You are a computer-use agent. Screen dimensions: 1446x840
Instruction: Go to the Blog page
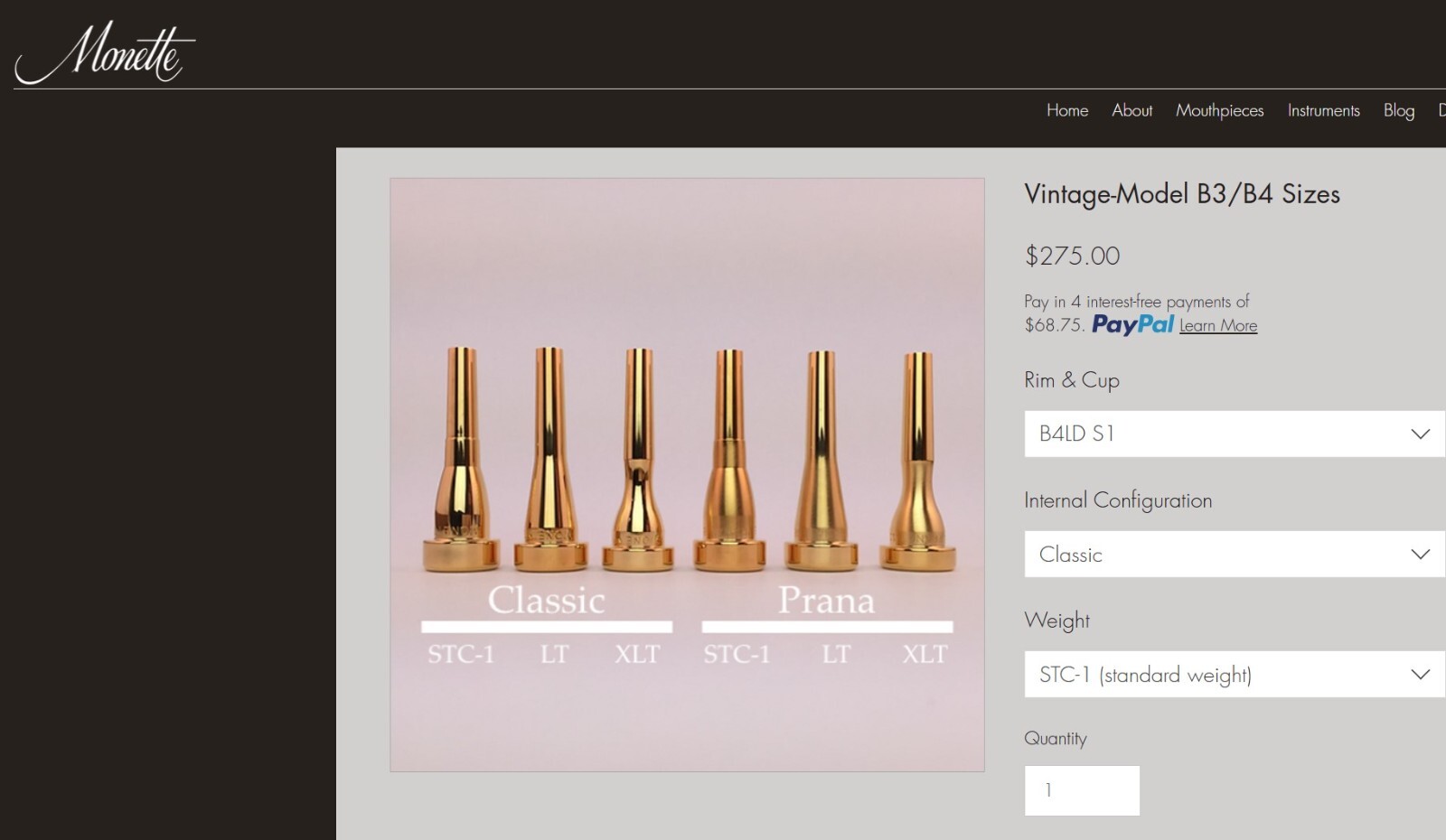pos(1398,110)
